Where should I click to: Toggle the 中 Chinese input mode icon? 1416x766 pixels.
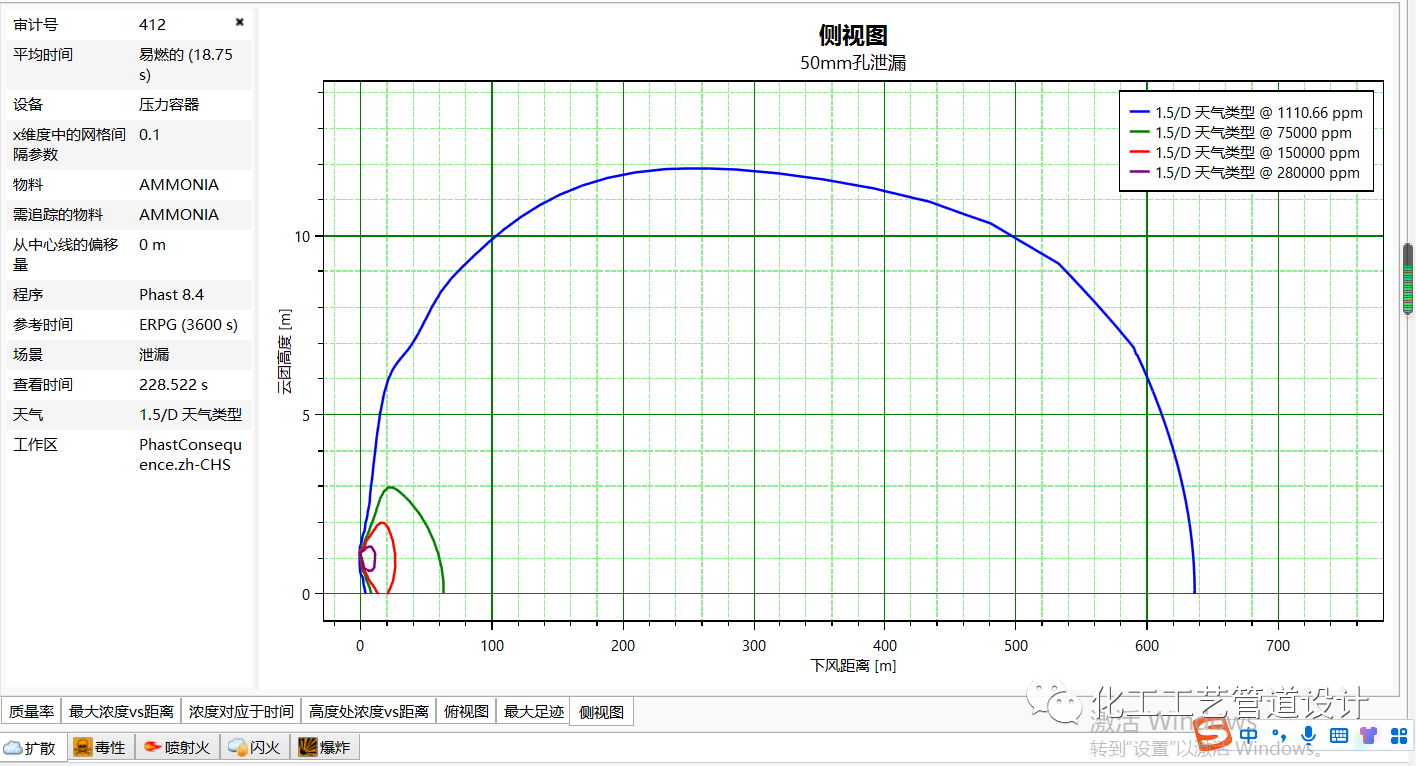click(x=1249, y=735)
